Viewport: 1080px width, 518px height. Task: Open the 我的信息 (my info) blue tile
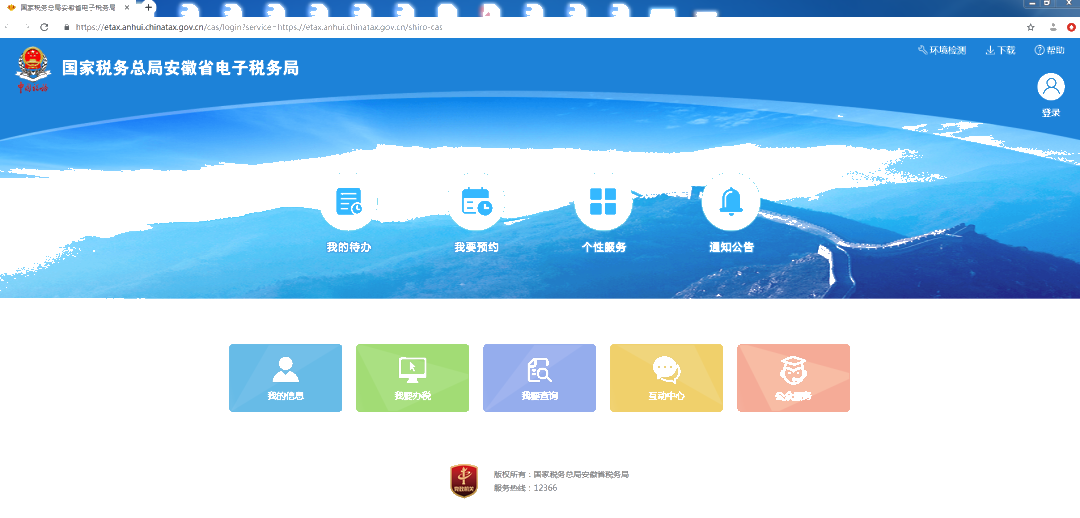[x=285, y=378]
